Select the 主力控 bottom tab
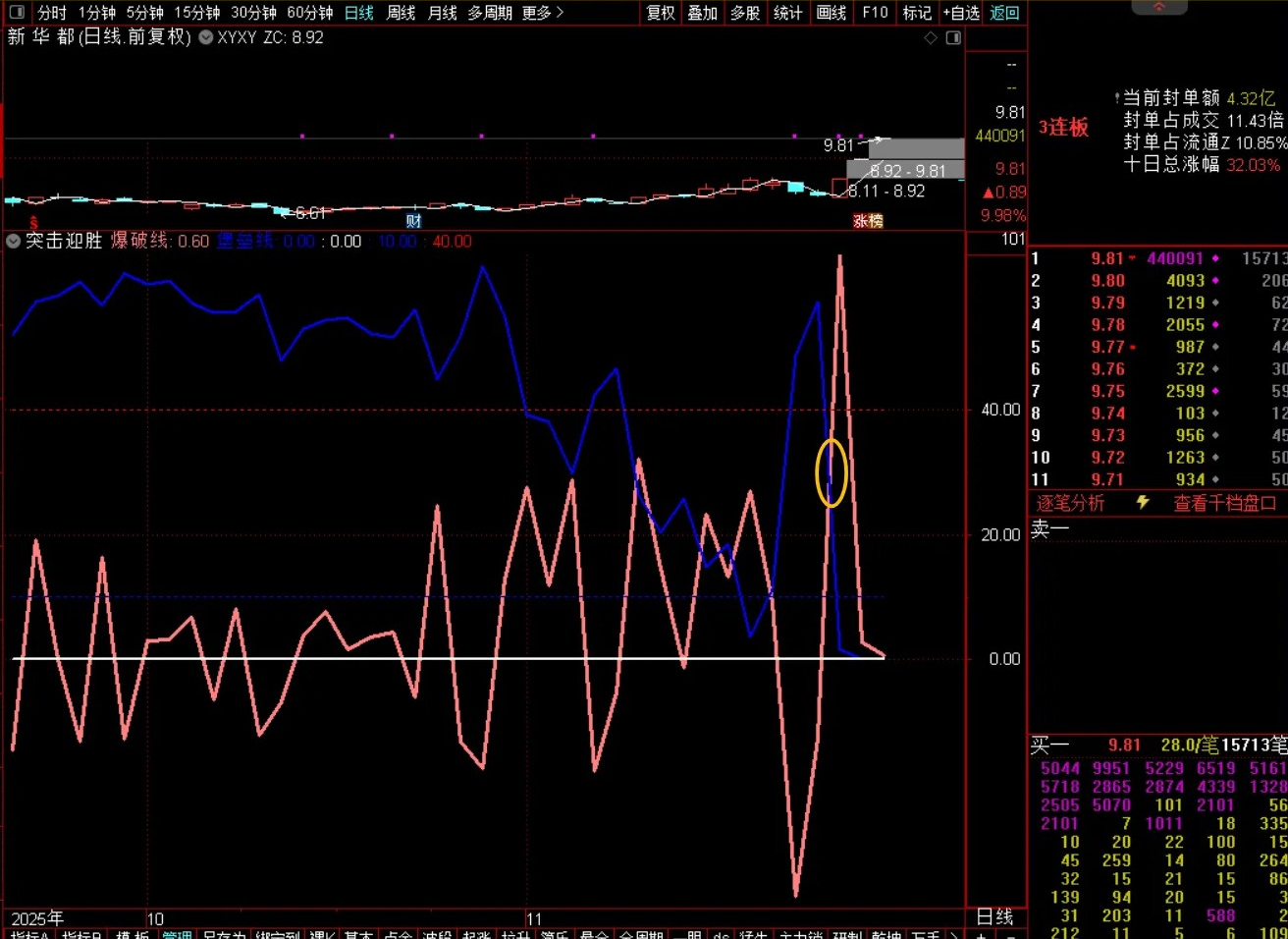Screen dimensions: 1288x939 click(x=800, y=934)
